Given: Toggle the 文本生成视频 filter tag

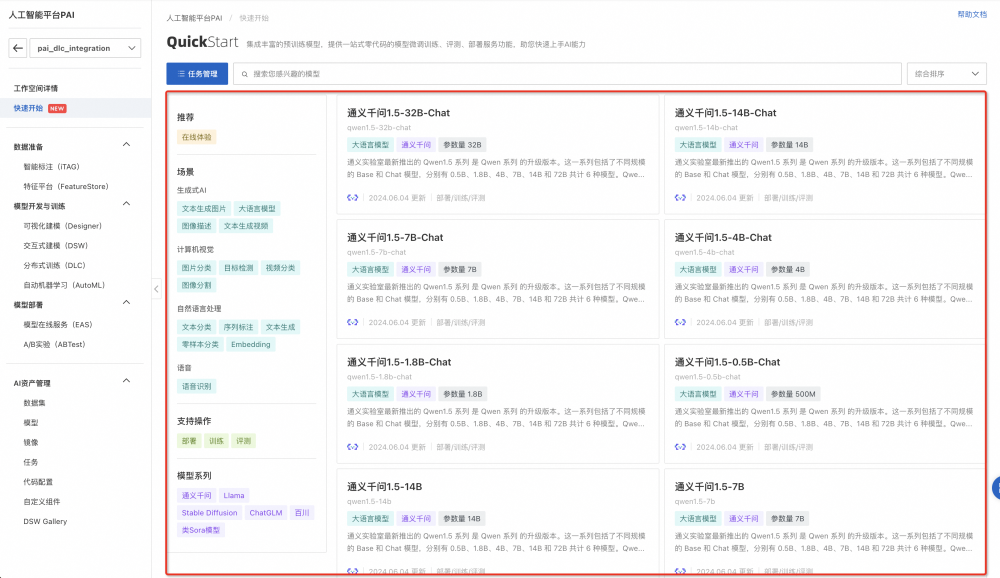Looking at the screenshot, I should (246, 226).
